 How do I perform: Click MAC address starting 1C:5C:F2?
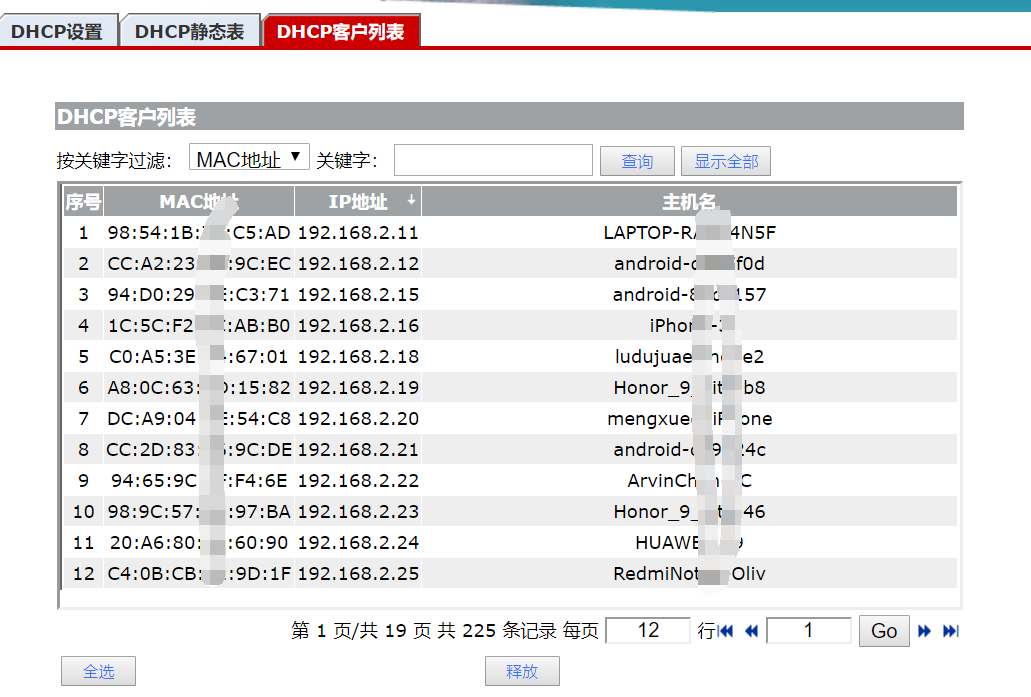[199, 325]
